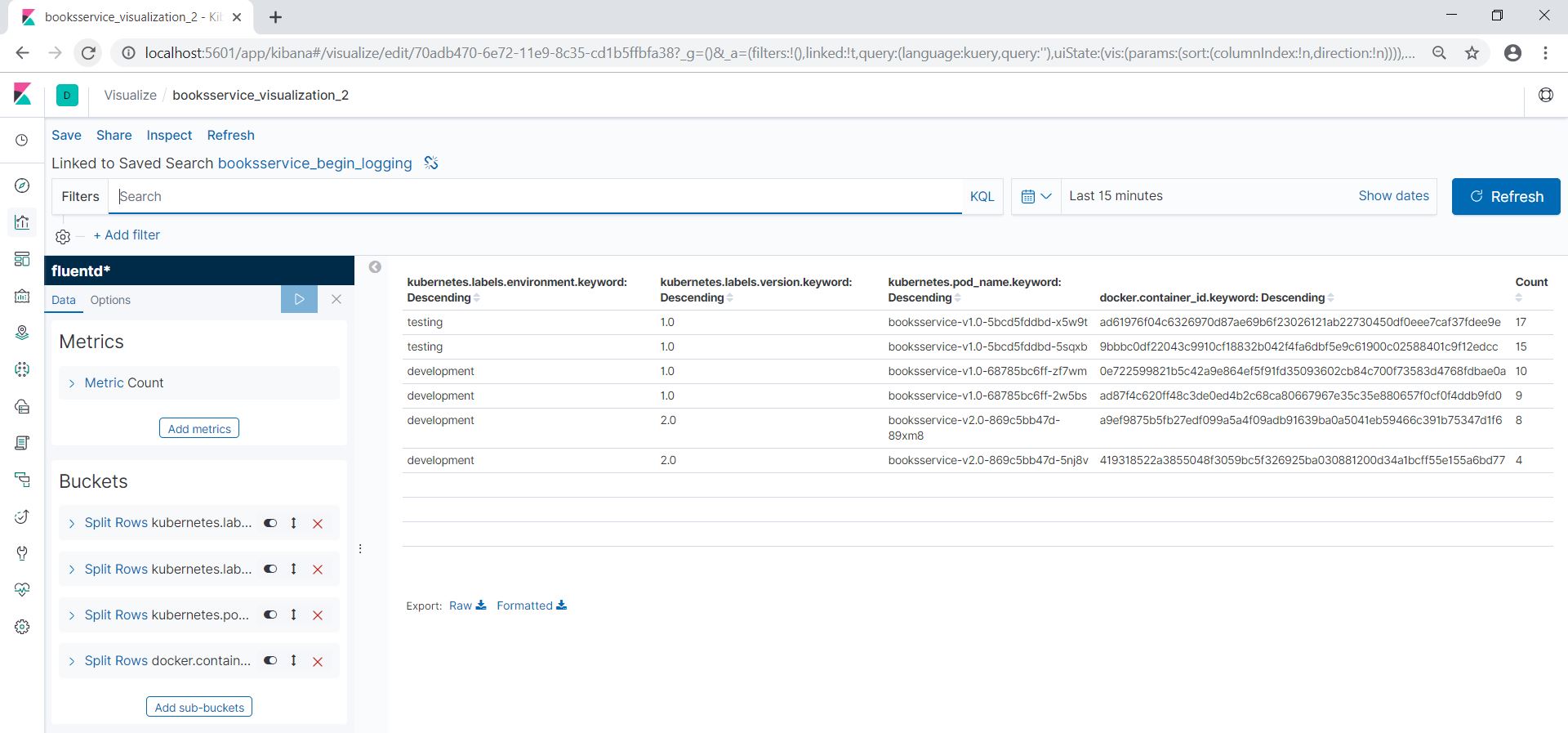Open the date quick menu dropdown

click(1036, 196)
